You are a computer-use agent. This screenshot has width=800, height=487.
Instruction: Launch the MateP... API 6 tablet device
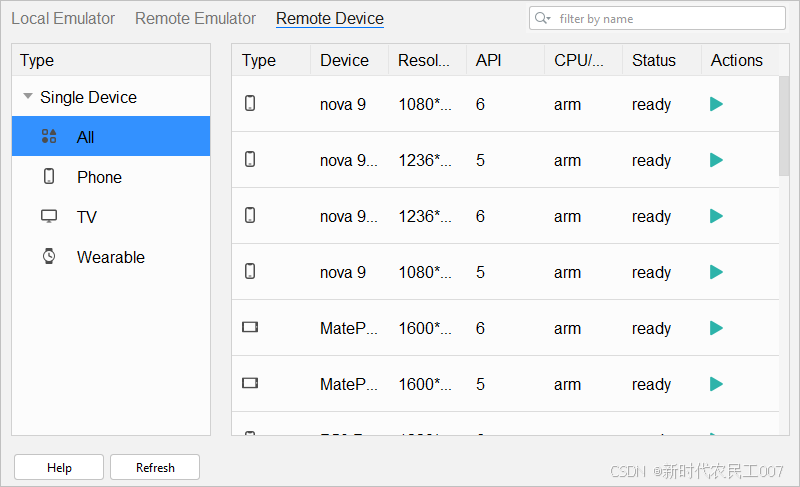point(716,328)
